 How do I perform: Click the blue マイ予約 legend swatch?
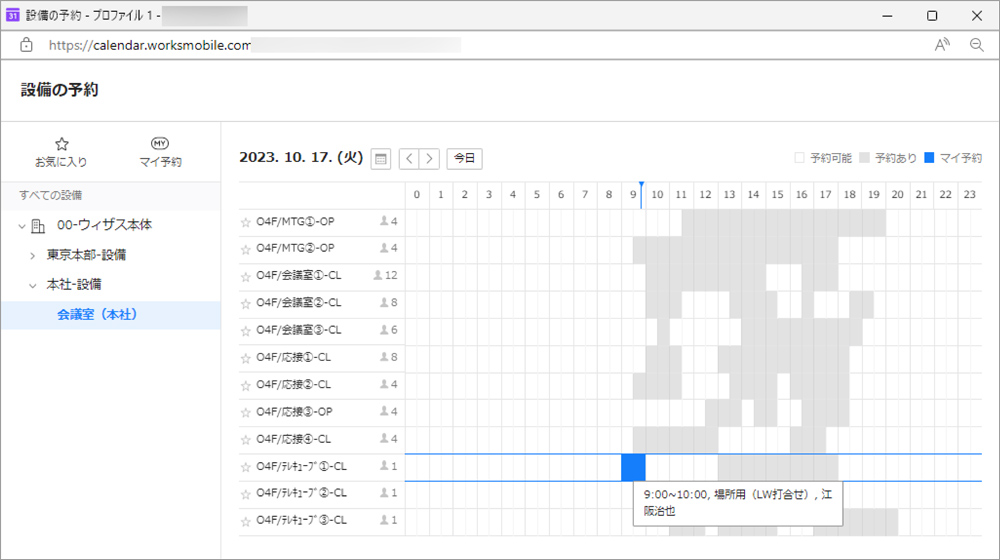[x=929, y=158]
